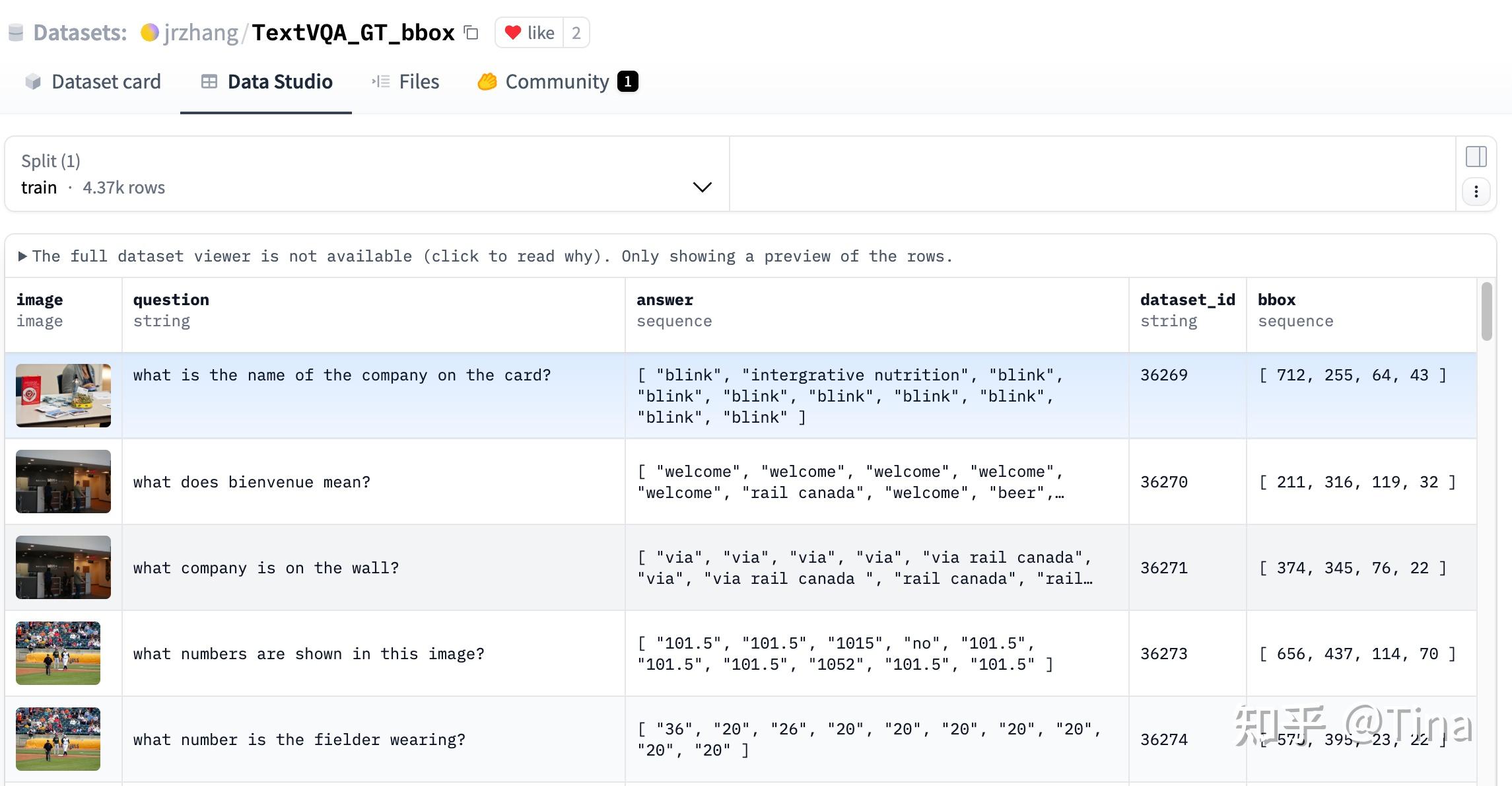Screen dimensions: 1512x786
Task: Expand the full dataset viewer notice
Action: [x=23, y=256]
